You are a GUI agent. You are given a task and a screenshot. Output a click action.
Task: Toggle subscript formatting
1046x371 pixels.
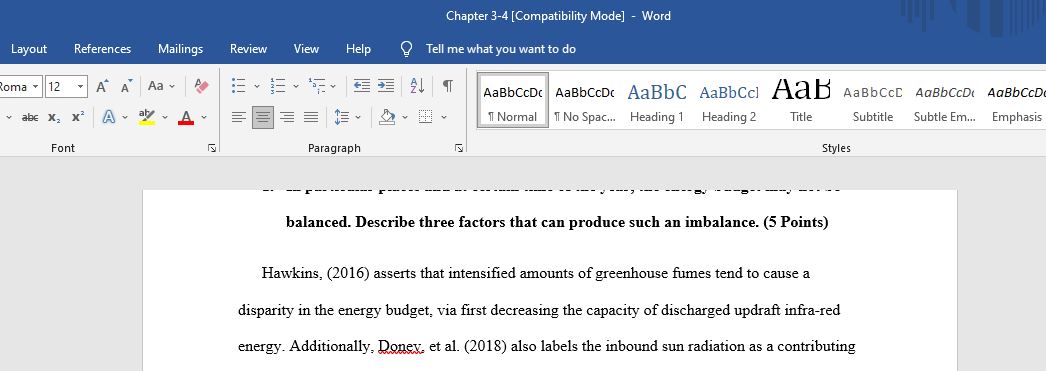pyautogui.click(x=55, y=117)
